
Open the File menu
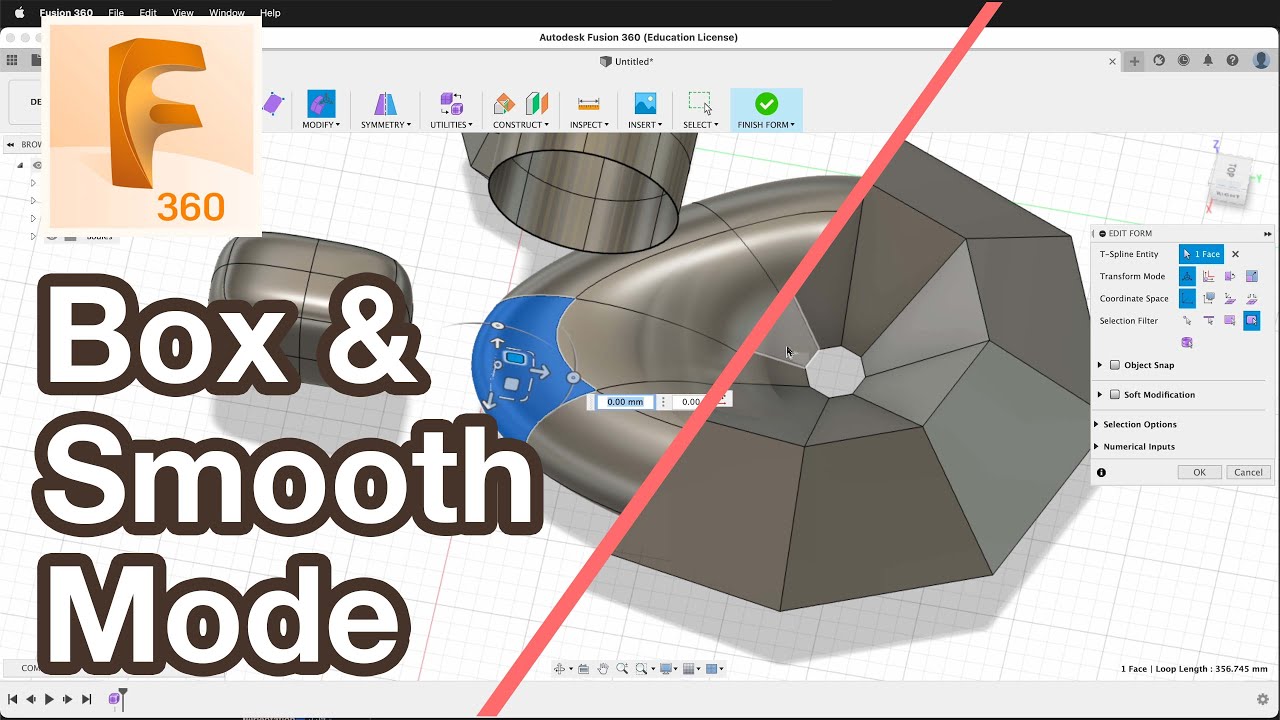pyautogui.click(x=116, y=13)
